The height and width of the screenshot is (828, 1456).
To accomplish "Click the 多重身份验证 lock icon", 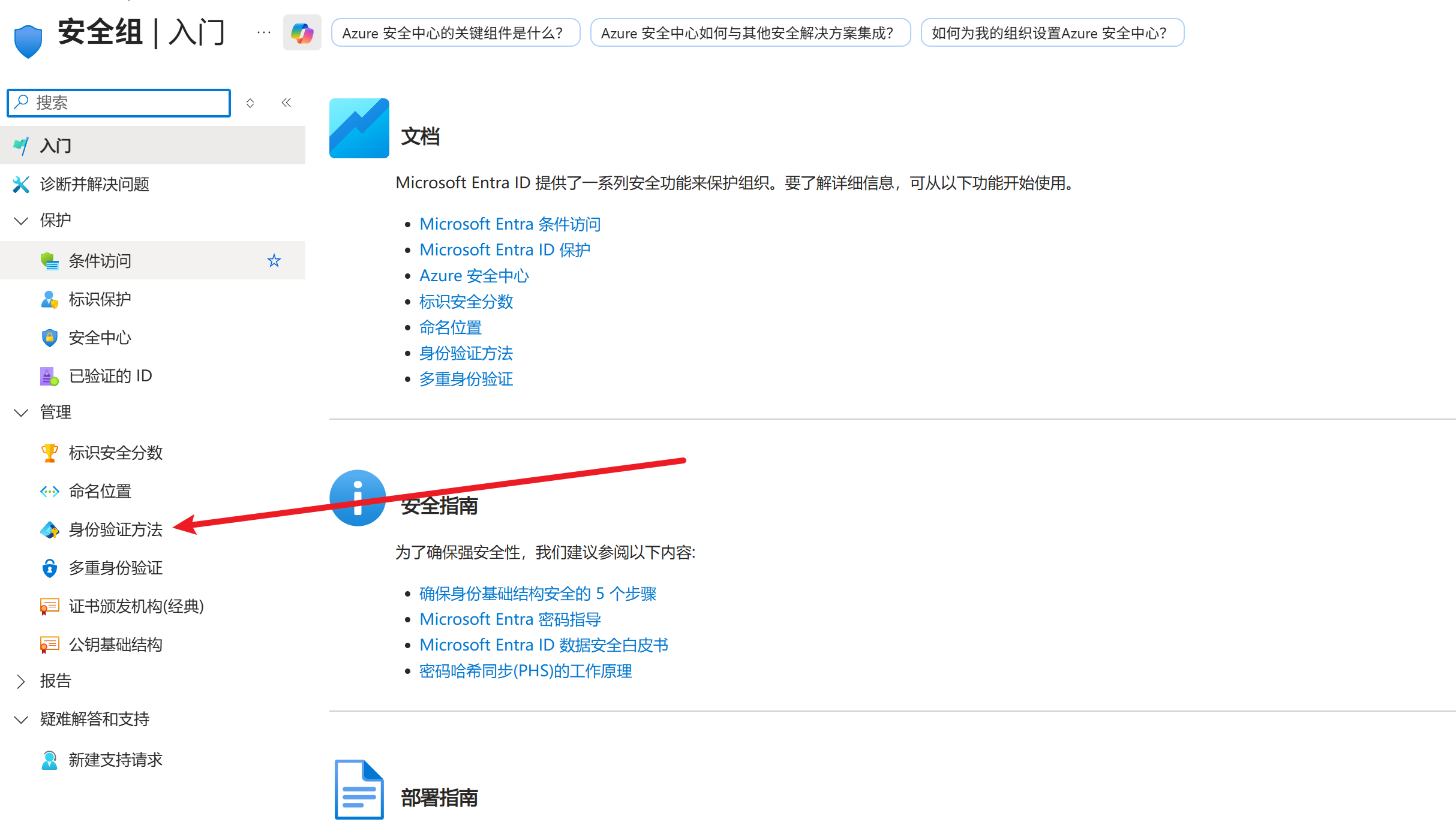I will 49,568.
